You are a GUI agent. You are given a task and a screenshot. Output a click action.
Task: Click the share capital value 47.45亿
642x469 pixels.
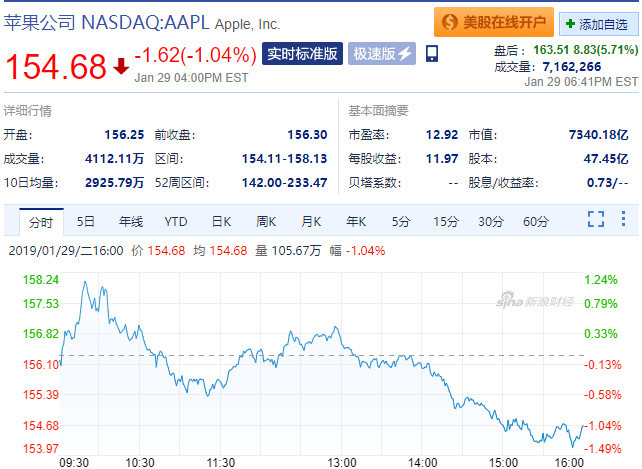tap(606, 159)
